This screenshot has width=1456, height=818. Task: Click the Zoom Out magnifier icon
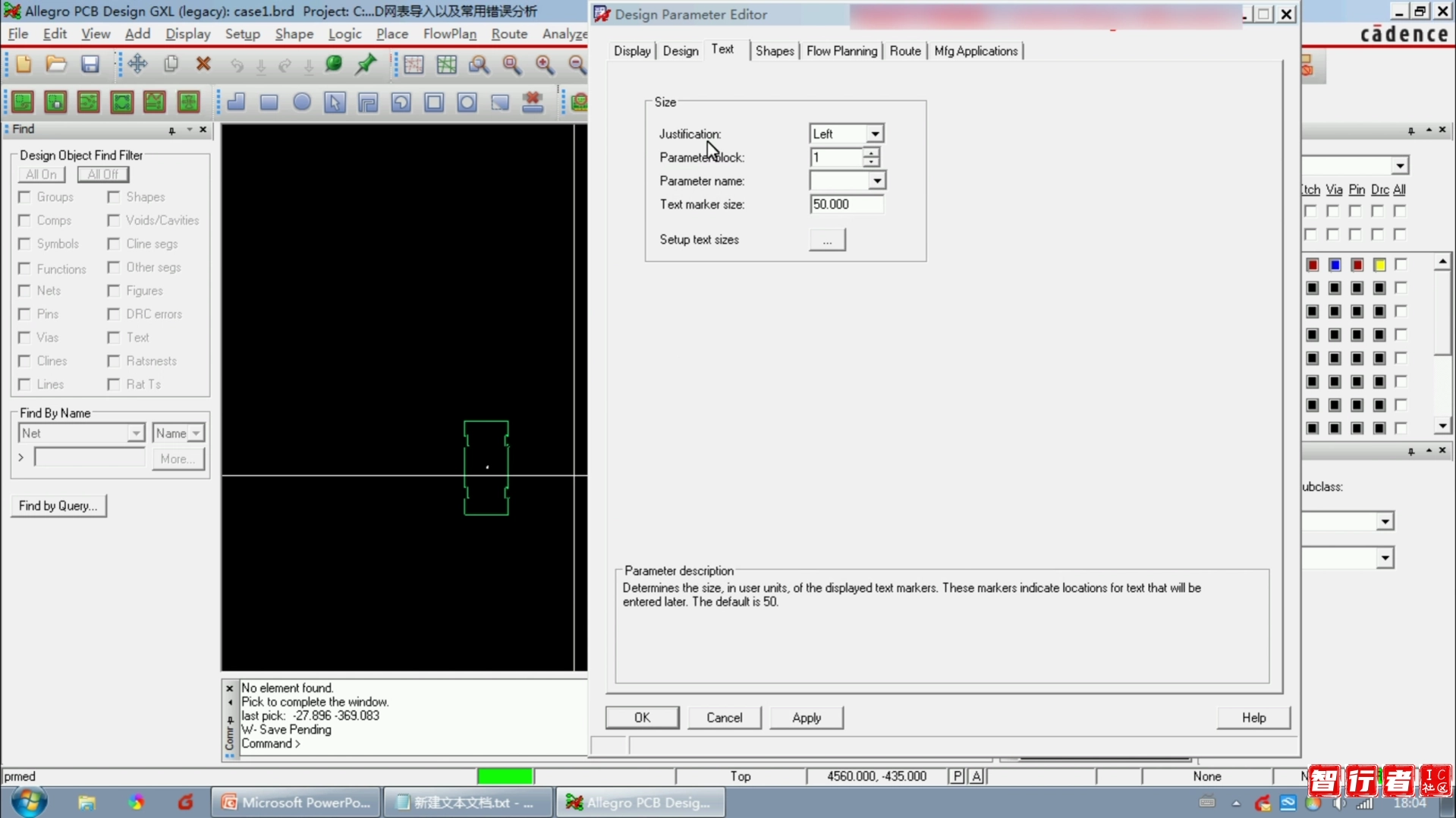tap(577, 64)
